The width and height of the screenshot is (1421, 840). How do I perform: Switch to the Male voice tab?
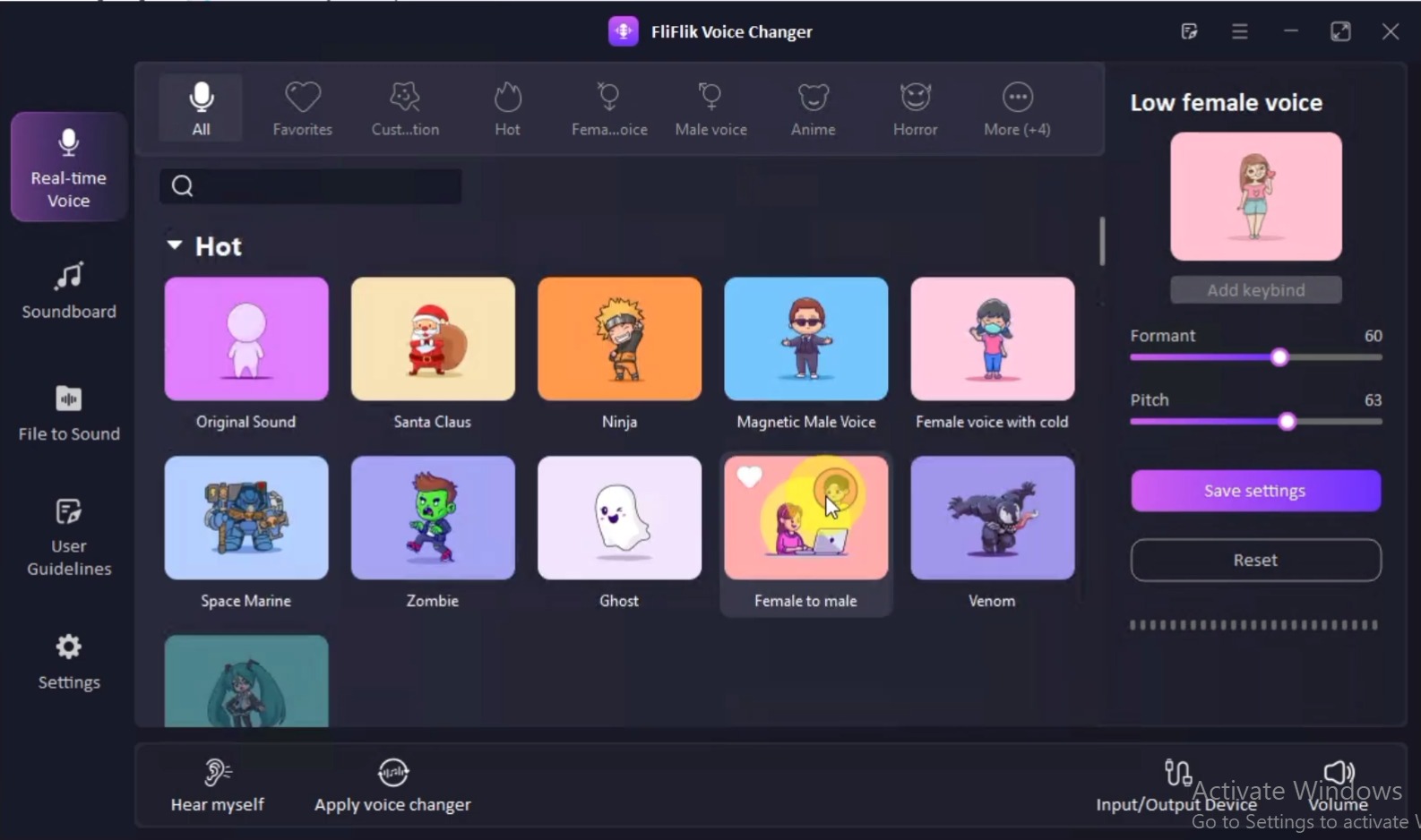click(x=710, y=108)
